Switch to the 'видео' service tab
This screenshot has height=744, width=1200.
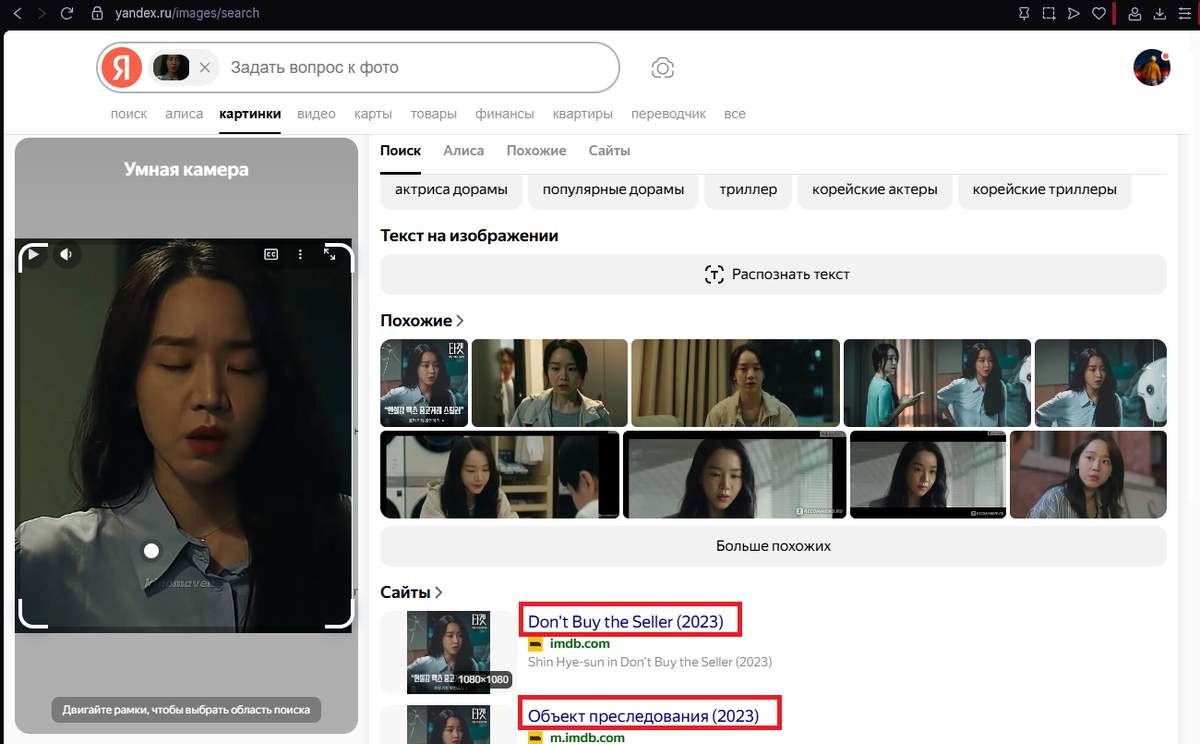(316, 114)
